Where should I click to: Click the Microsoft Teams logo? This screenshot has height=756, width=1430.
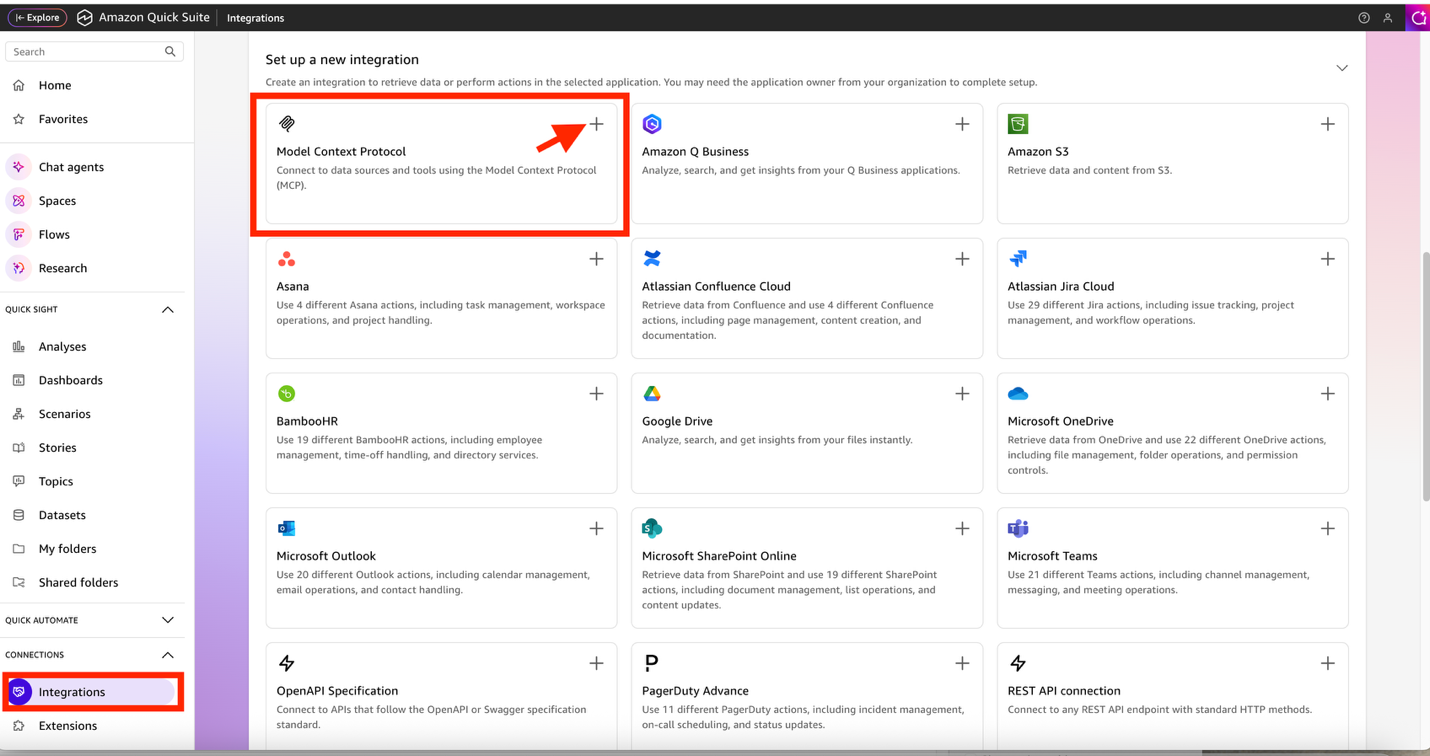coord(1018,528)
